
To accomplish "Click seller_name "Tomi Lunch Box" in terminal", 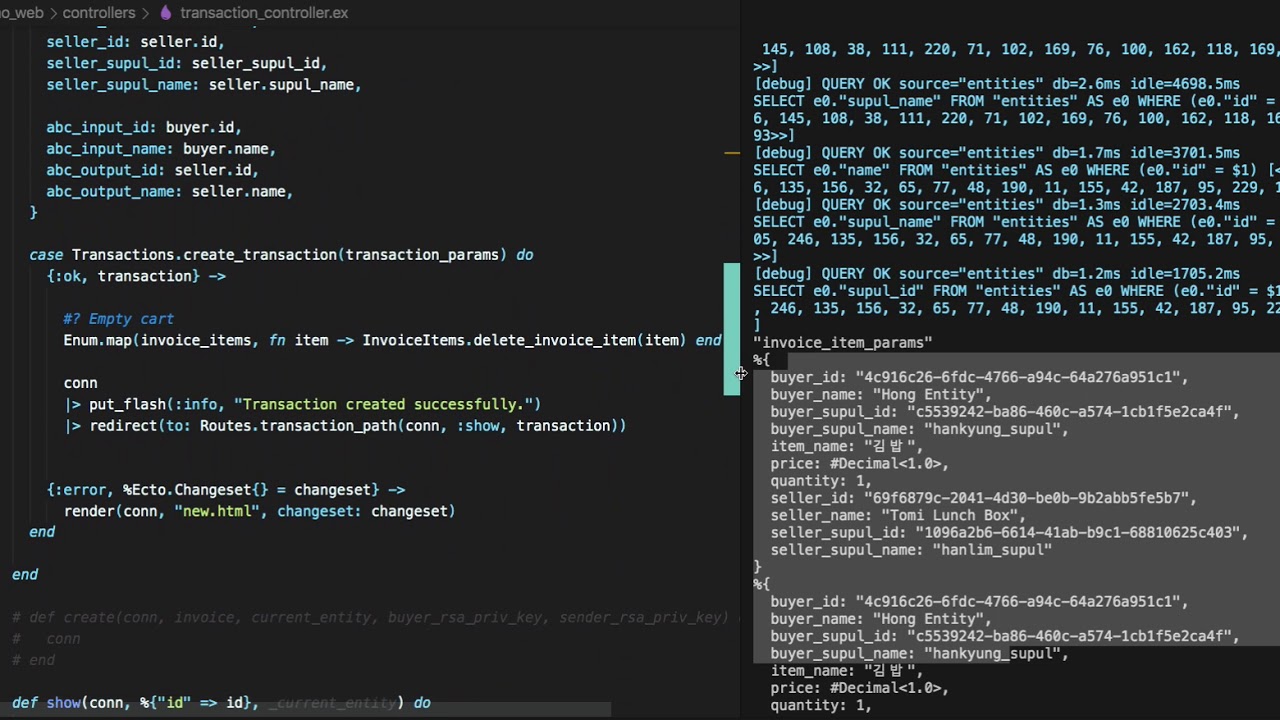I will pyautogui.click(x=898, y=515).
